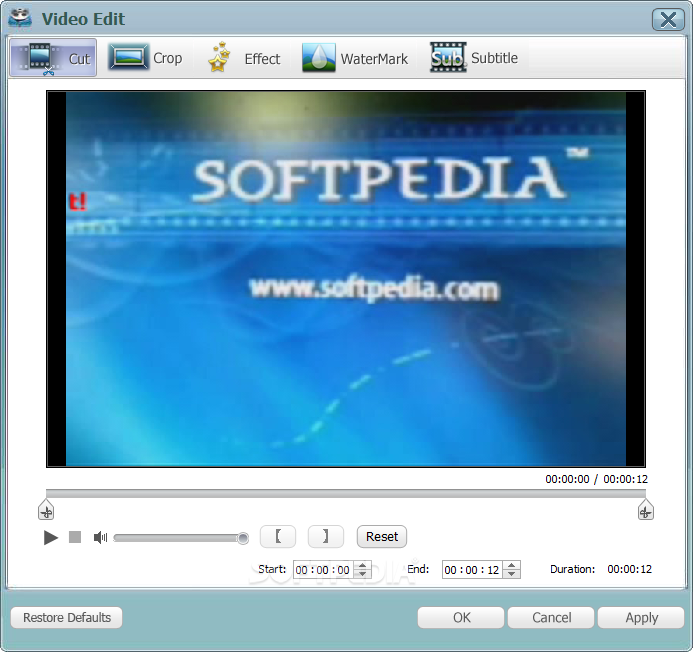
Task: Click Restore Defaults button
Action: pos(67,618)
